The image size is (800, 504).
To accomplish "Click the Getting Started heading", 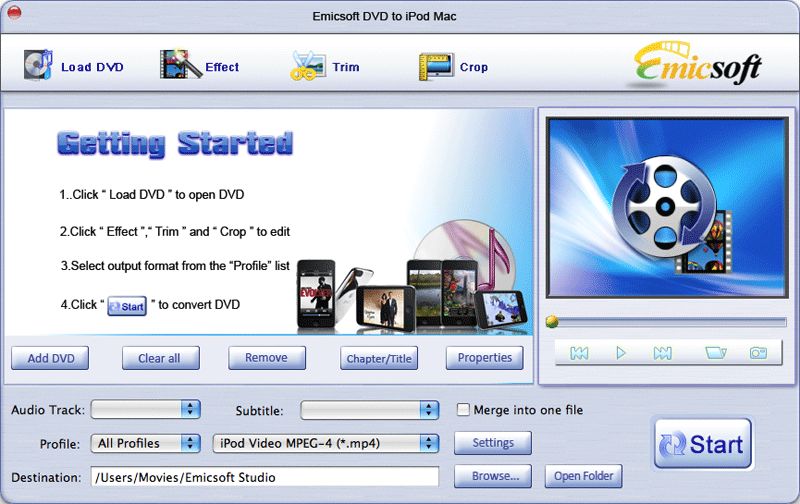I will pyautogui.click(x=175, y=144).
